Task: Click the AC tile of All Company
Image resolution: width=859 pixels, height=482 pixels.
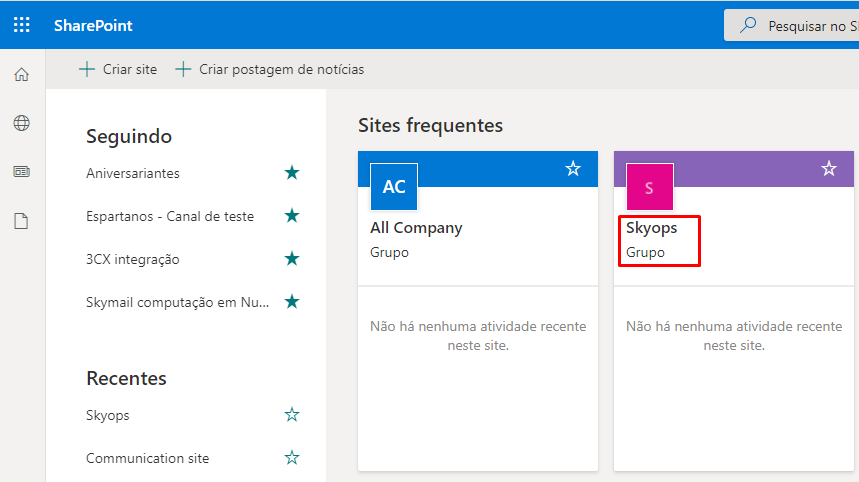Action: (x=394, y=187)
